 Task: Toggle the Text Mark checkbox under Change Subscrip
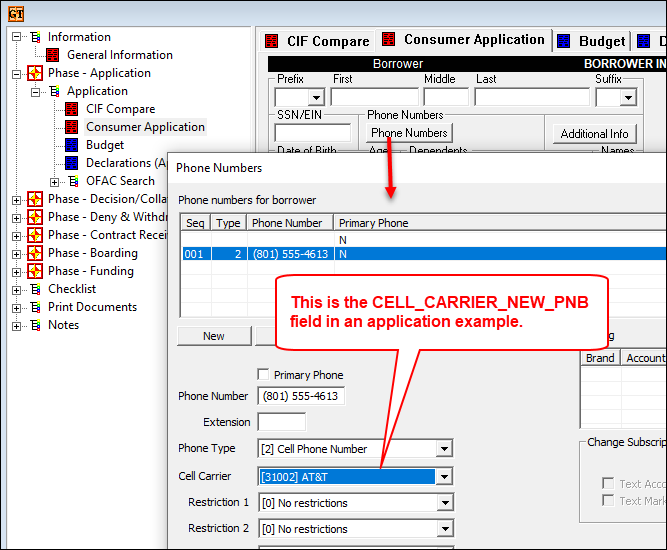point(608,501)
